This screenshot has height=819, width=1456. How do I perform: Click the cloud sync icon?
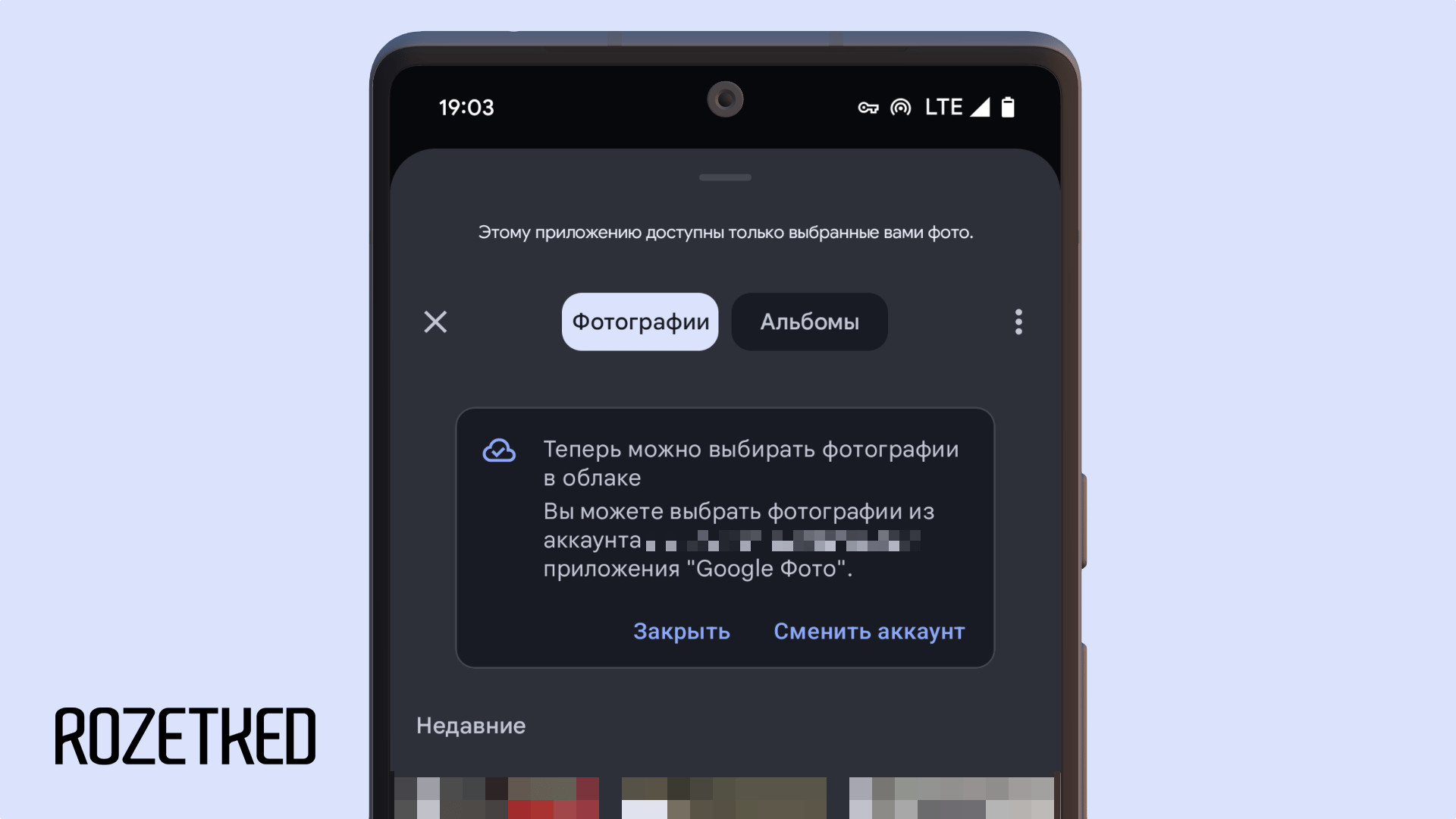pyautogui.click(x=499, y=450)
